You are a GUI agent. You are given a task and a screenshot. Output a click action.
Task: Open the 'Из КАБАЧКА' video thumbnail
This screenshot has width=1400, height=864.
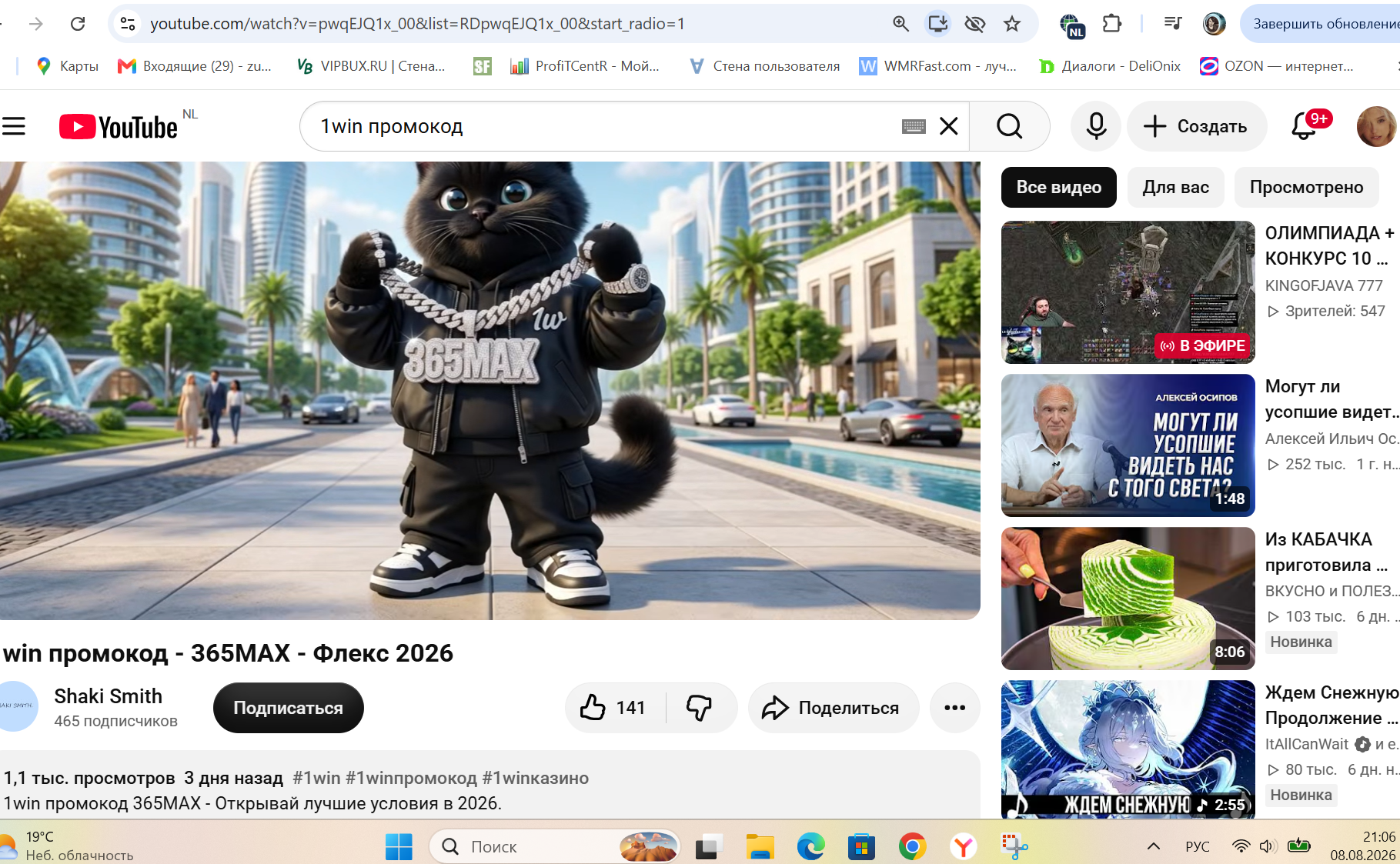click(1128, 599)
